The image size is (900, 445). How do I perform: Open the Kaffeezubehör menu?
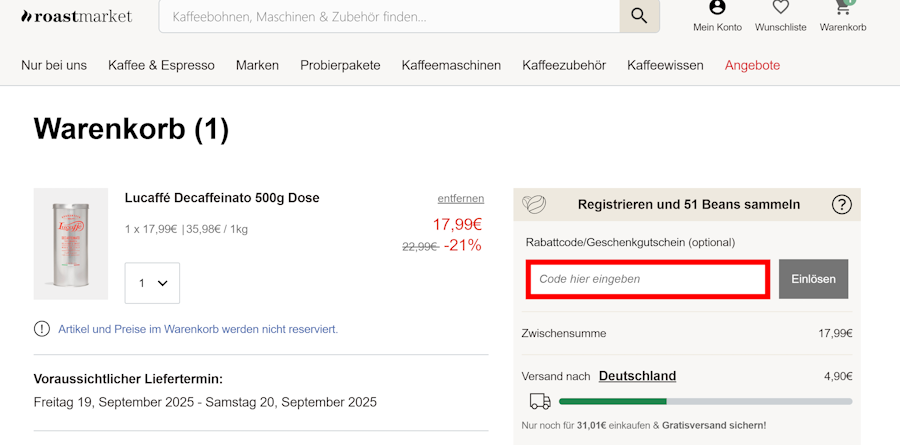(564, 65)
